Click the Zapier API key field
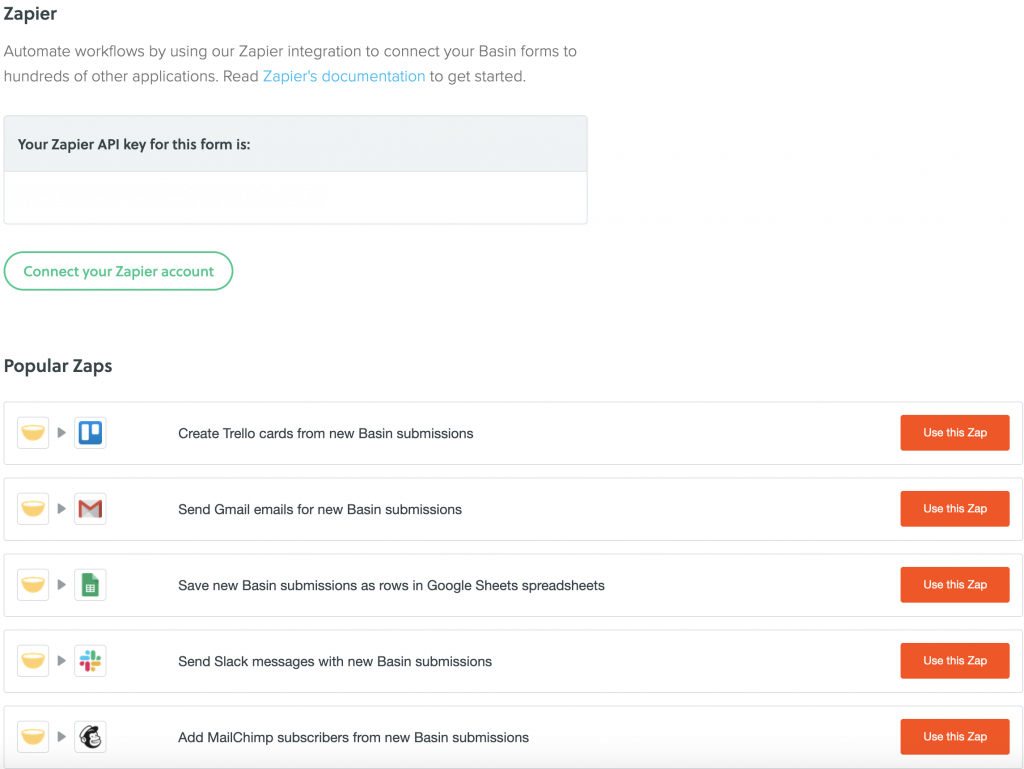The width and height of the screenshot is (1024, 769). 295,198
